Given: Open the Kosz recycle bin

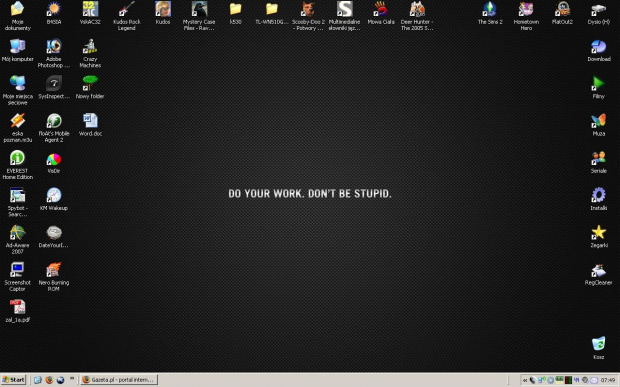Looking at the screenshot, I should pyautogui.click(x=599, y=348).
